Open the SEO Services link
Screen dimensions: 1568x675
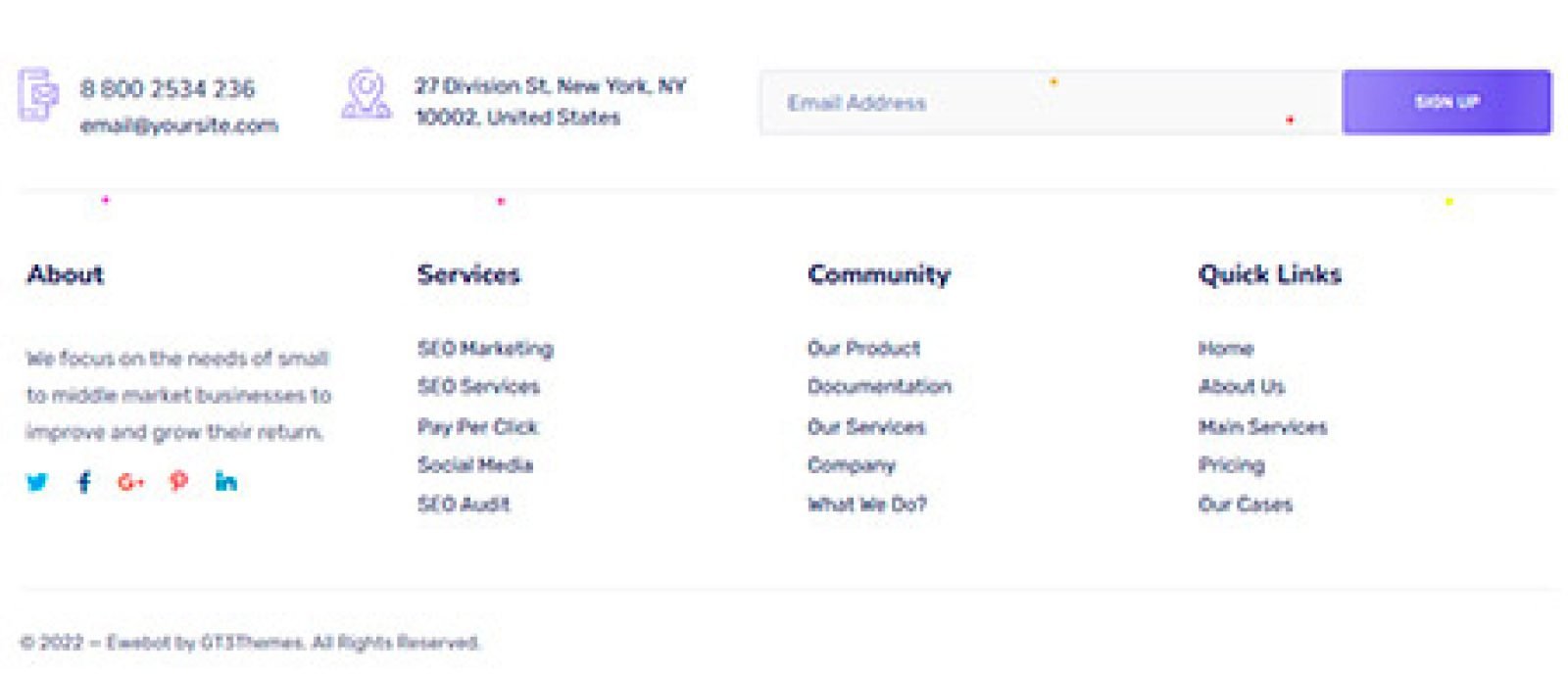478,386
